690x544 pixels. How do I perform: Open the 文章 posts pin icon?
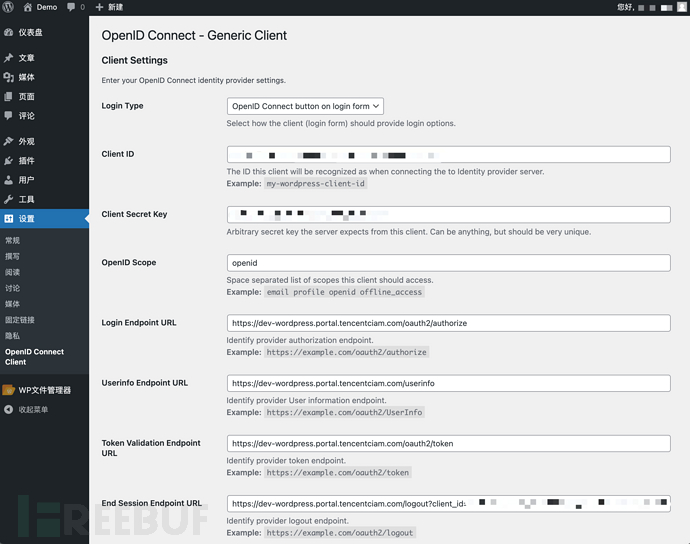click(x=8, y=58)
